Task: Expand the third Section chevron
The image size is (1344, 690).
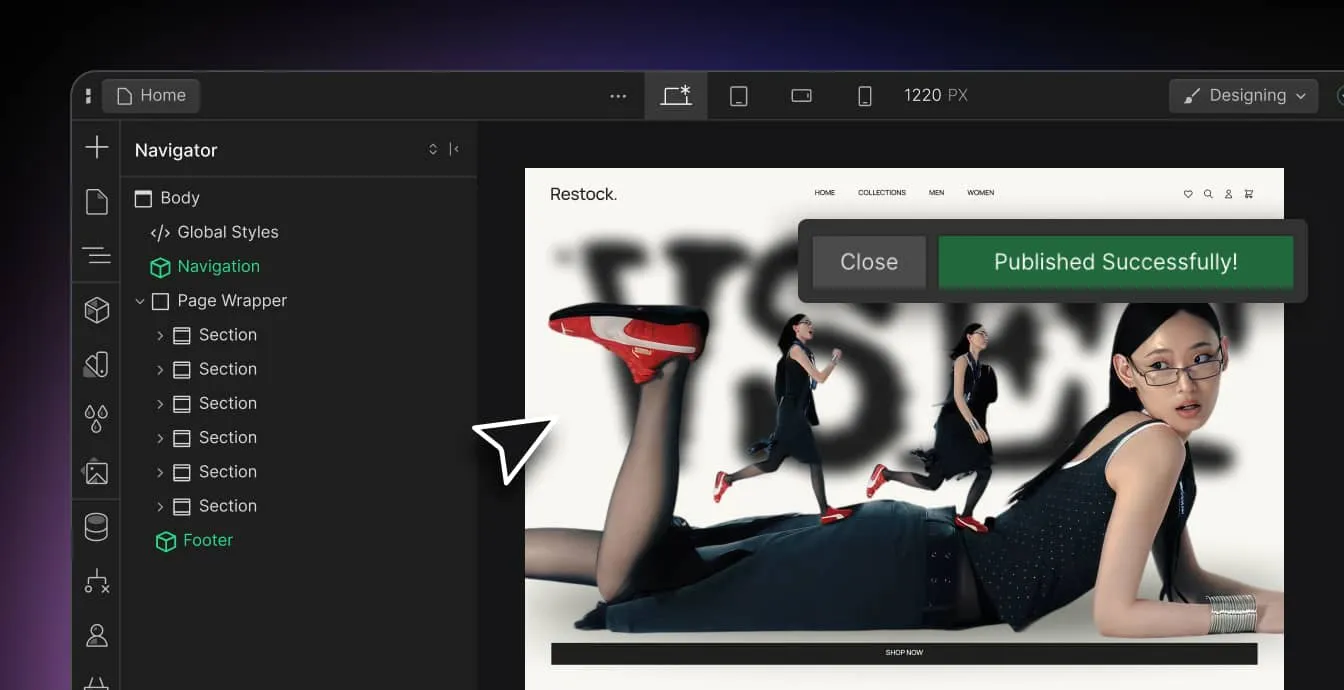Action: click(160, 403)
